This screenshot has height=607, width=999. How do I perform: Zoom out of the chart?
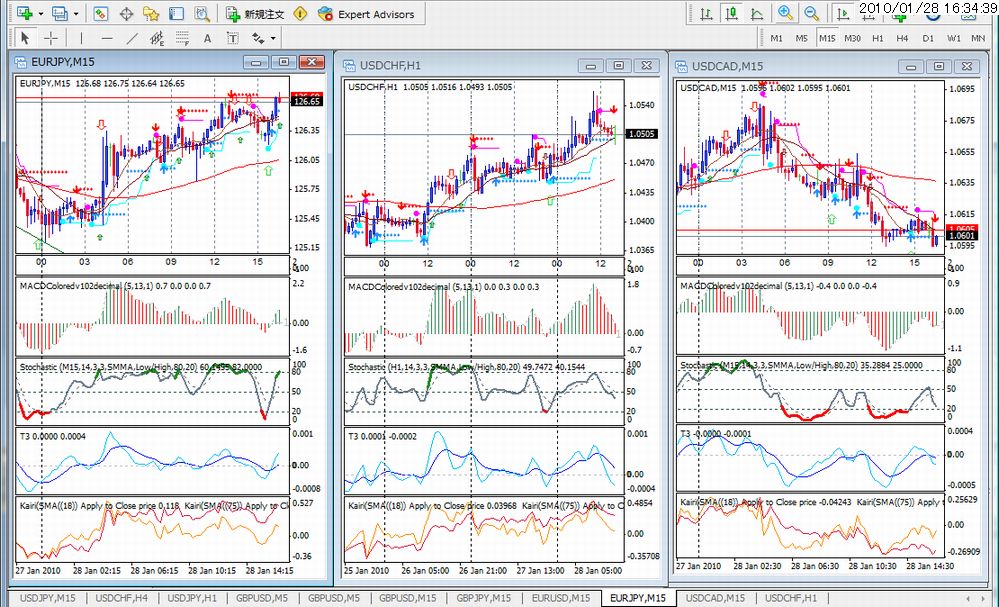(811, 13)
